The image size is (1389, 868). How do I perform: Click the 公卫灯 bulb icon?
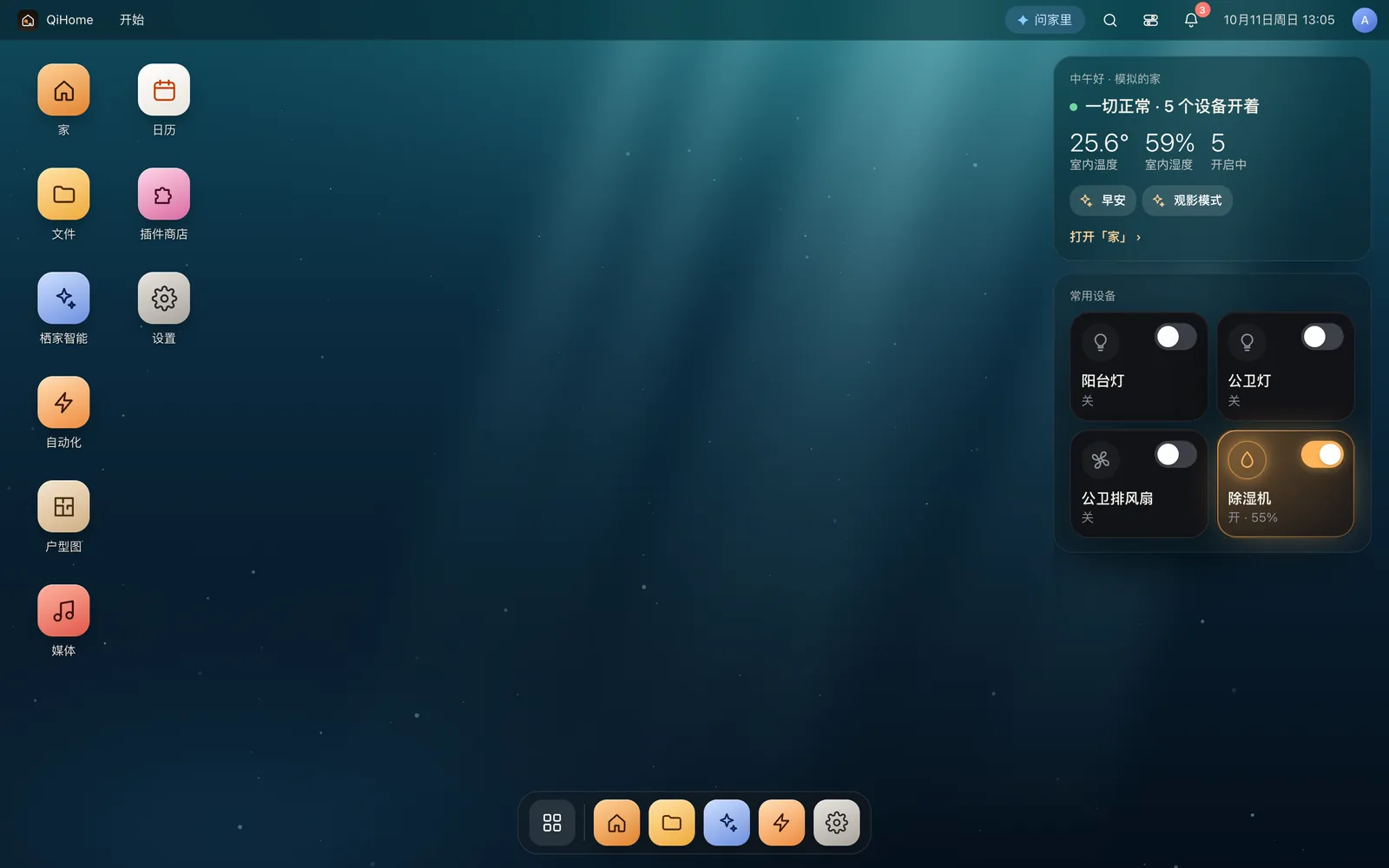[1247, 343]
